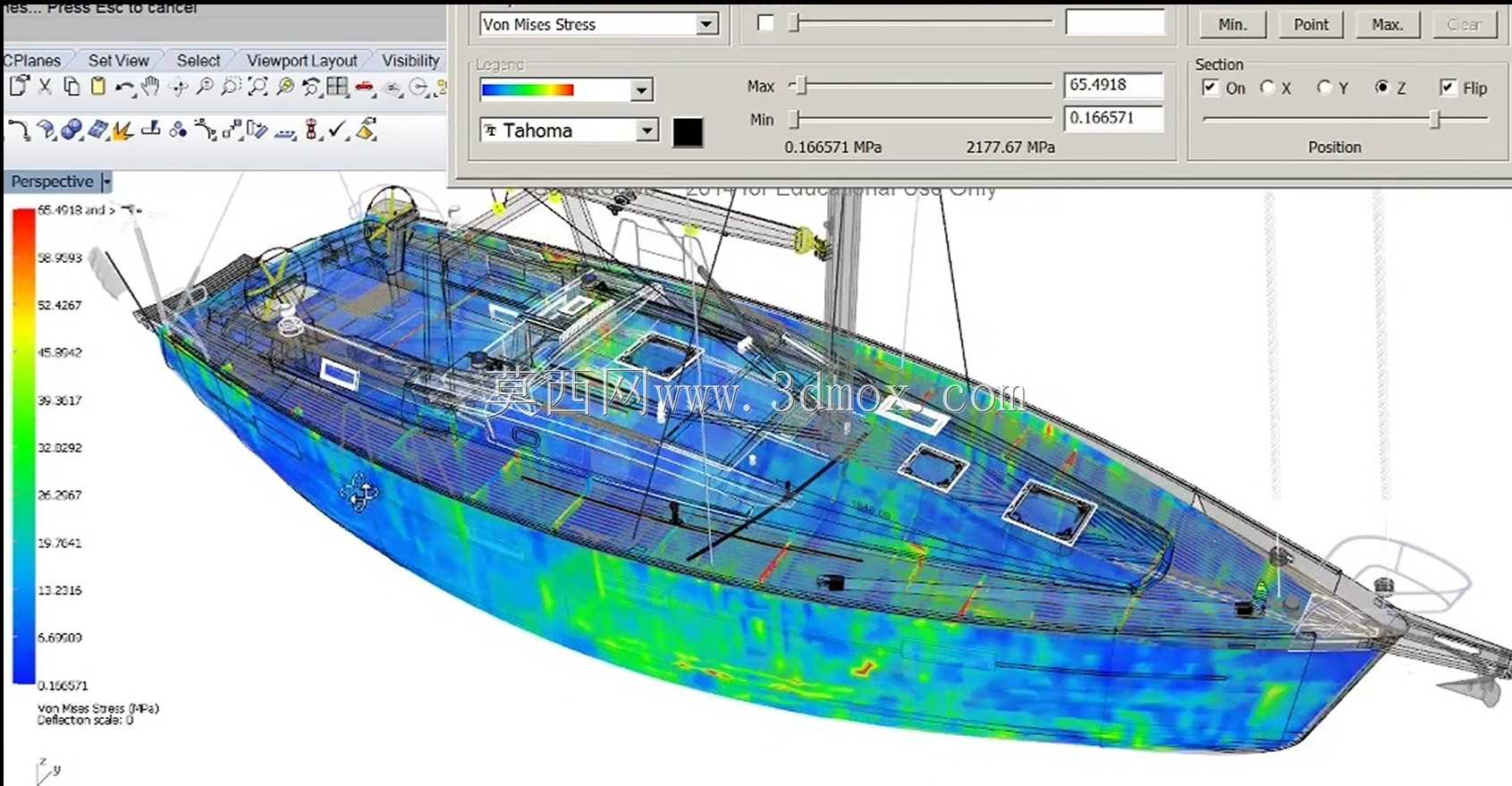1512x786 pixels.
Task: Open the curve point editing icon
Action: [205, 131]
